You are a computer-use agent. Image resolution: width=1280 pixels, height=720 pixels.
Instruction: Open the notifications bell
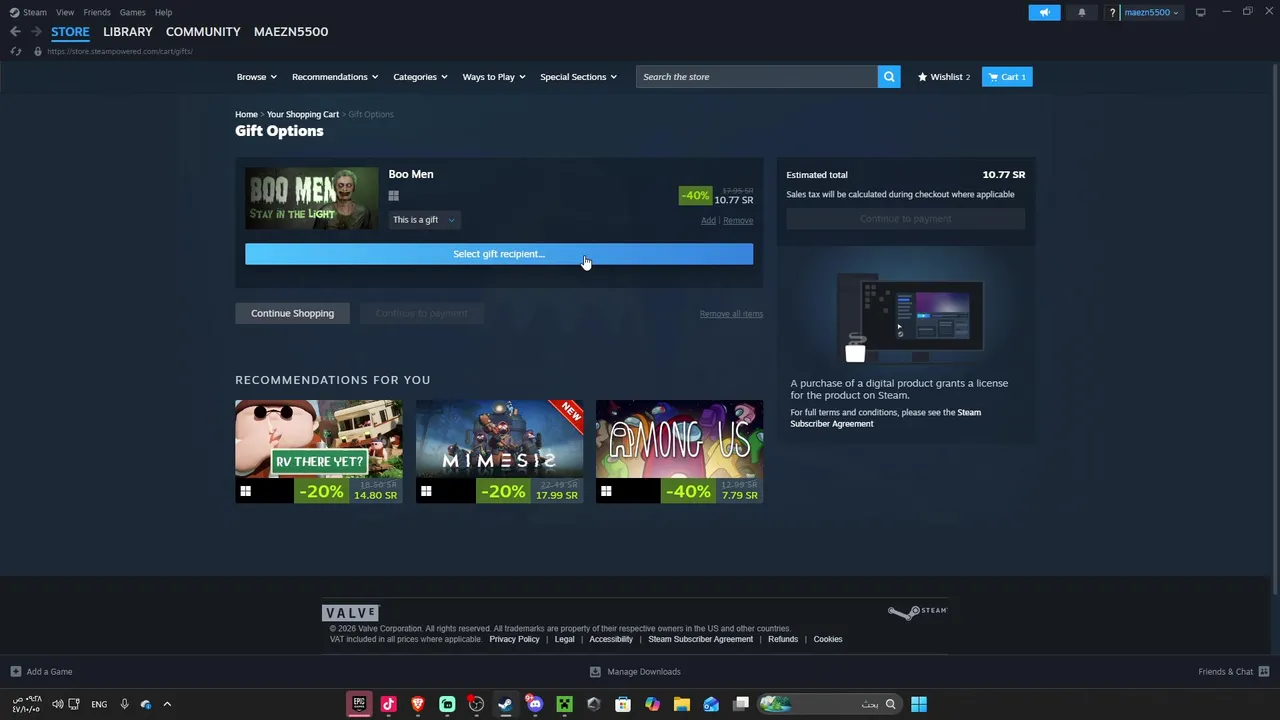point(1081,12)
